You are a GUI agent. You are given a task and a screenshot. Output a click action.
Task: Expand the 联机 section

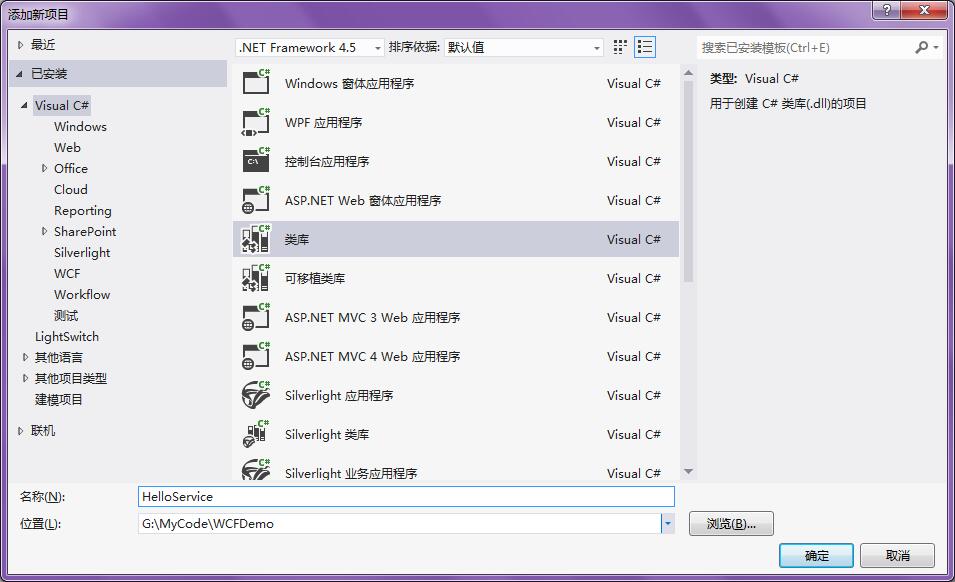point(20,430)
